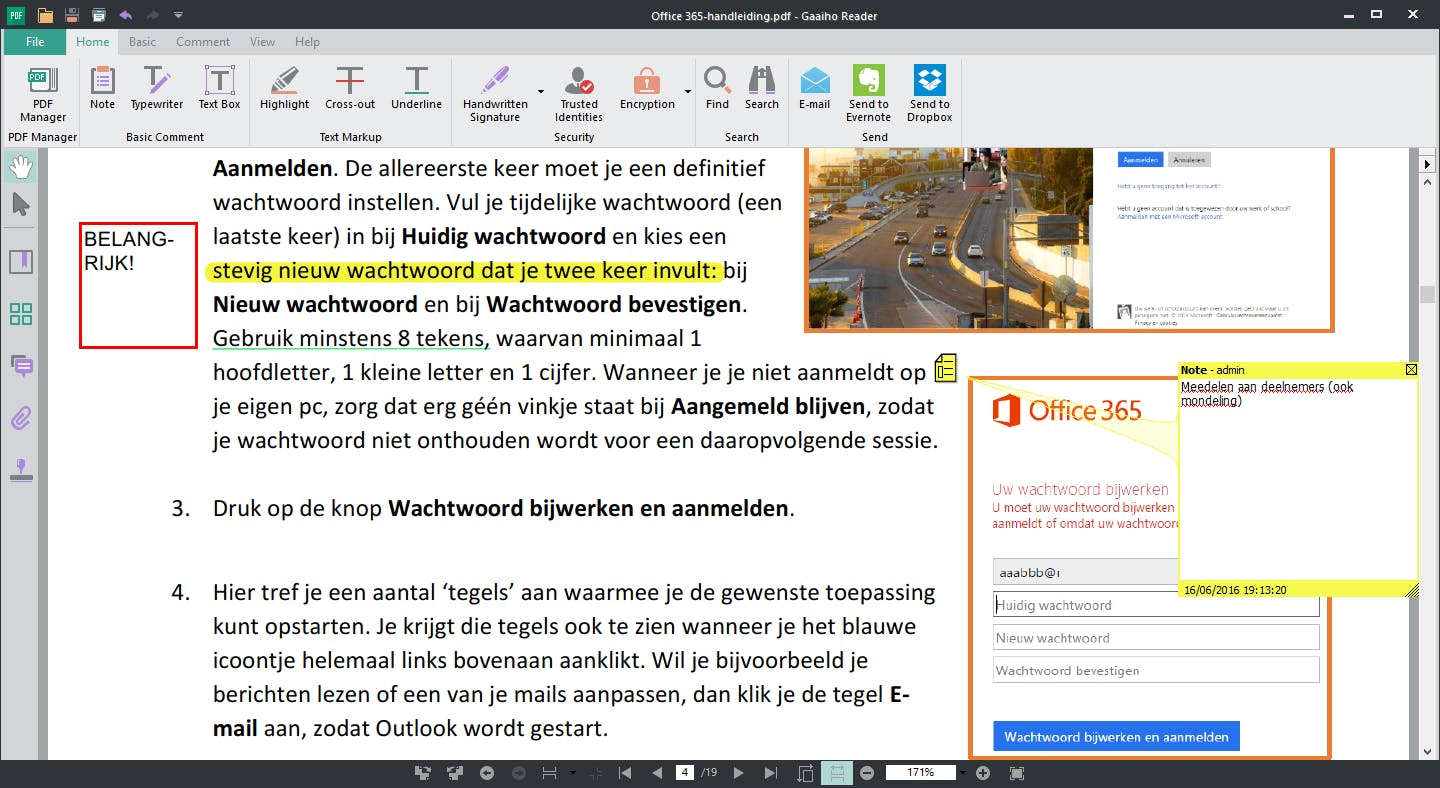Open the Customize Quick Access dropdown
Viewport: 1440px width, 788px height.
pos(178,15)
